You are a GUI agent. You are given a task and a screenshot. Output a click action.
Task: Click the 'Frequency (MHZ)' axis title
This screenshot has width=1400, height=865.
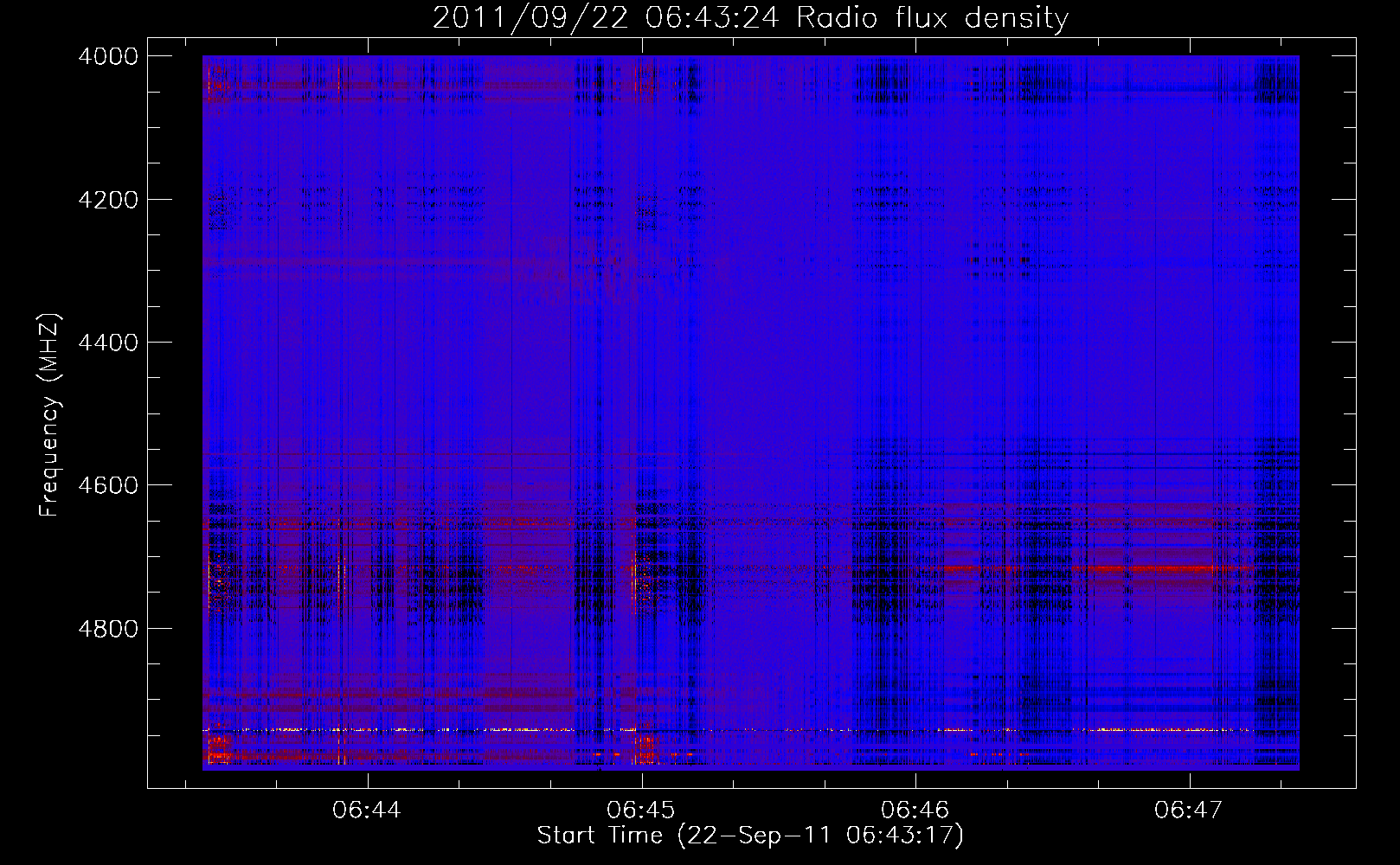[50, 415]
